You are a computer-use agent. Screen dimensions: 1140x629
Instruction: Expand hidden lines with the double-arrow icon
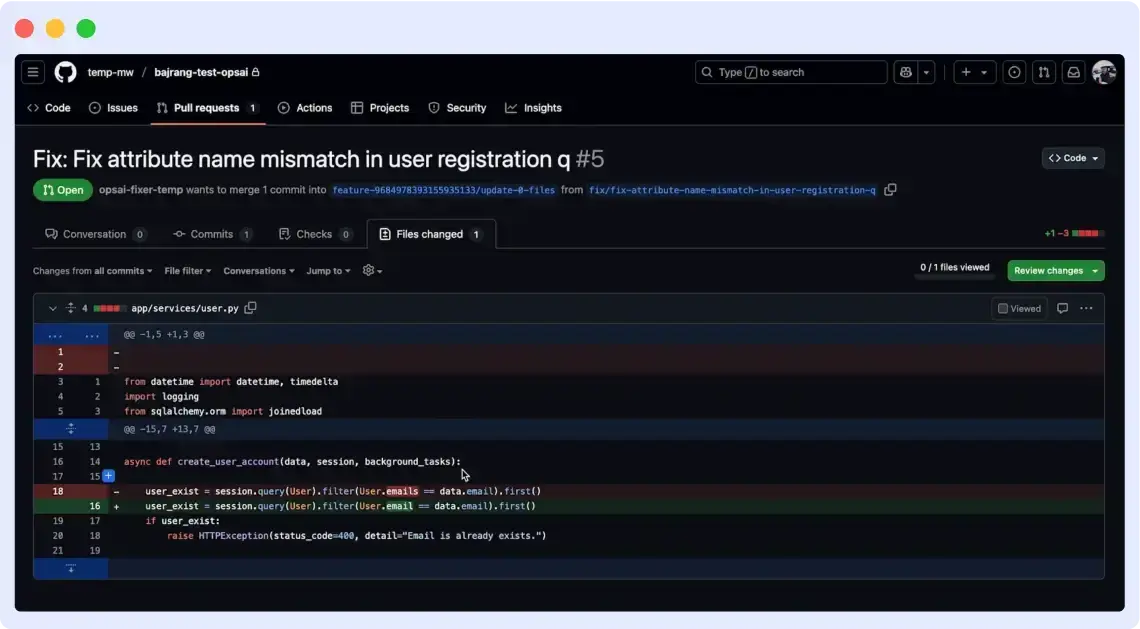coord(70,429)
